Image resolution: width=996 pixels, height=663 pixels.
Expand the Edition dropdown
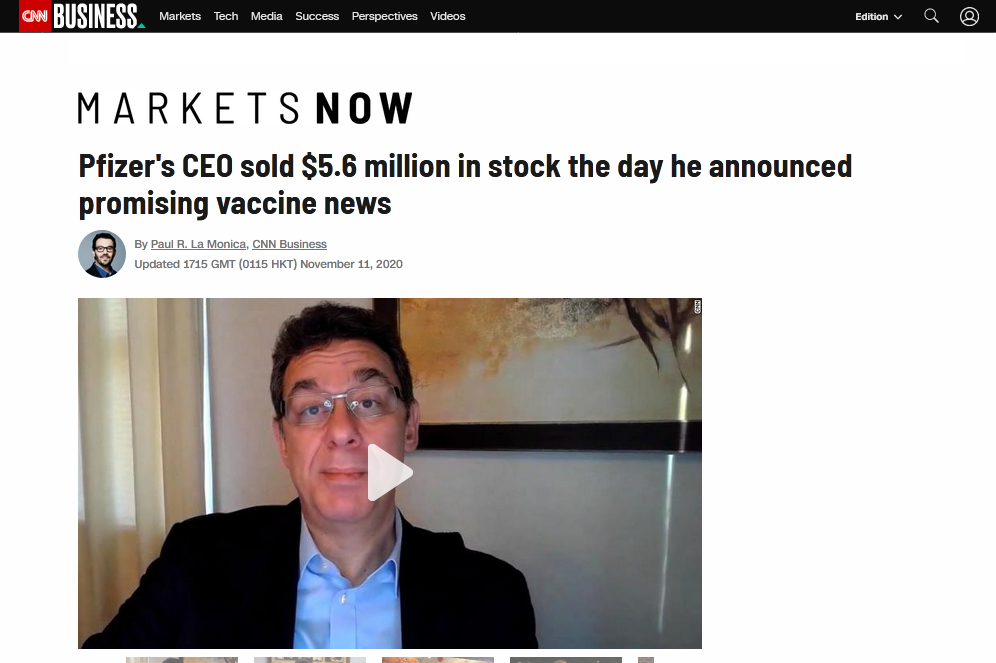coord(878,17)
